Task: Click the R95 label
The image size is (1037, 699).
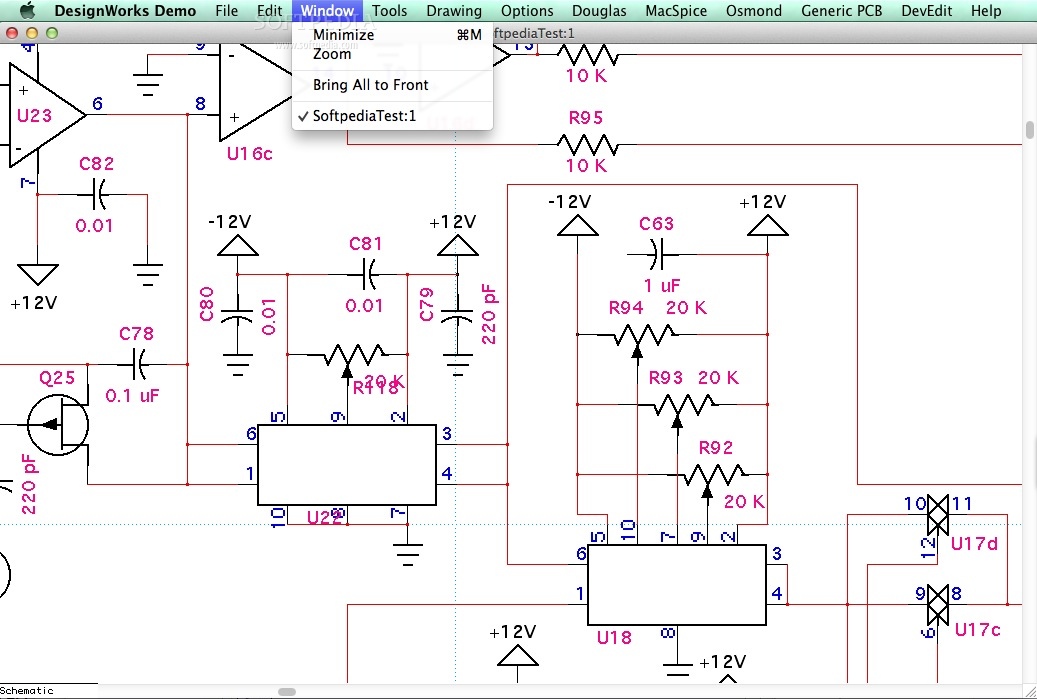Action: pyautogui.click(x=586, y=118)
